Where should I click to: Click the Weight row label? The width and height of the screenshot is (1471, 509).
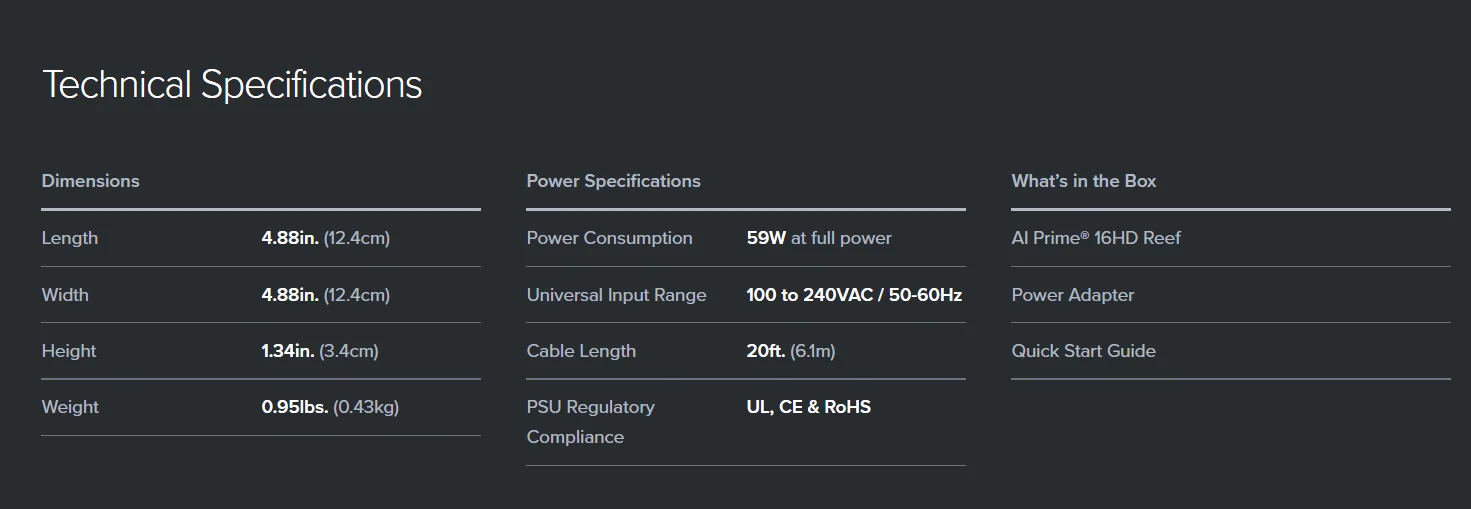coord(70,407)
